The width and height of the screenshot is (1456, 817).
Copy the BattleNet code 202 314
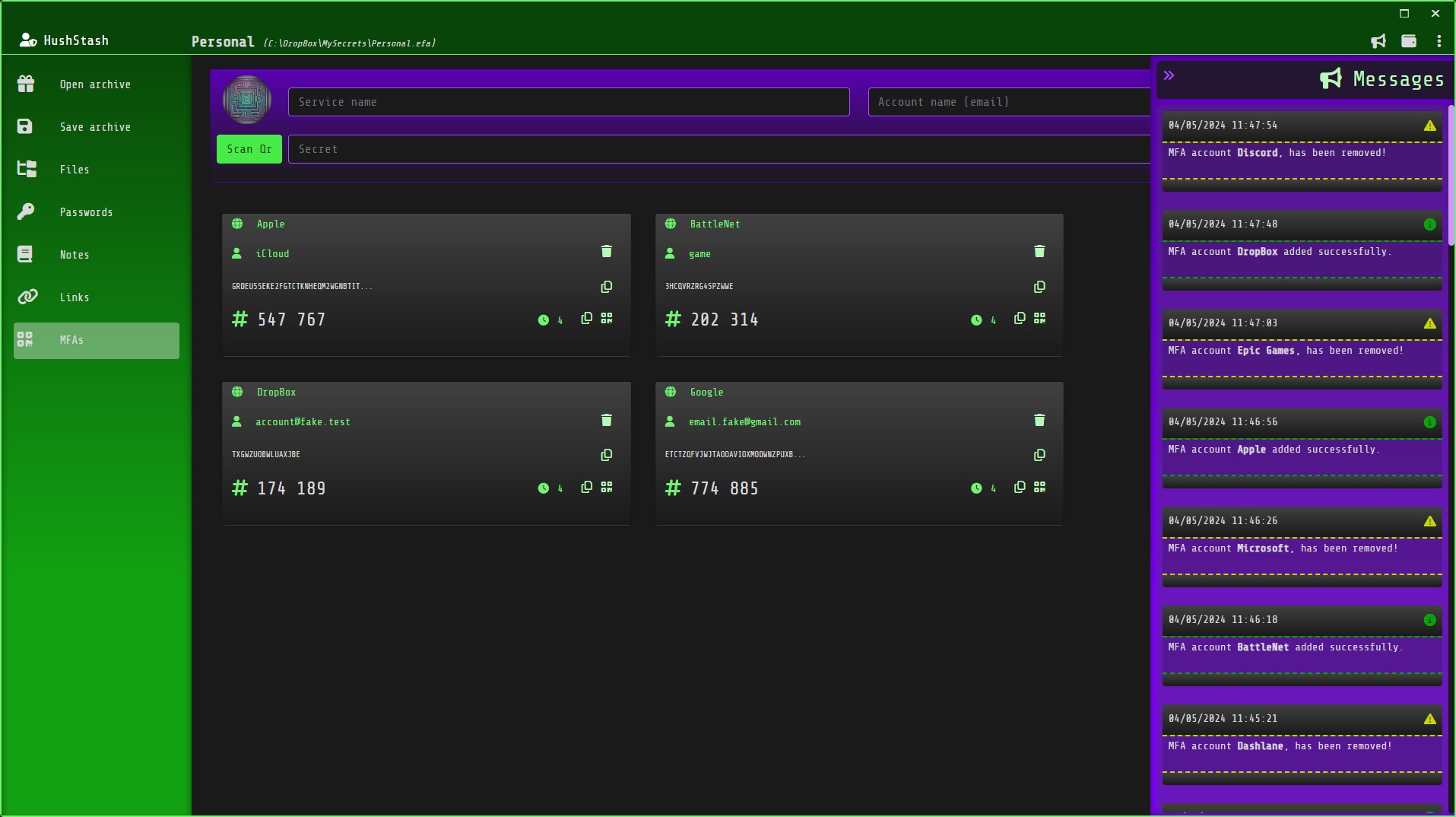click(x=1020, y=318)
